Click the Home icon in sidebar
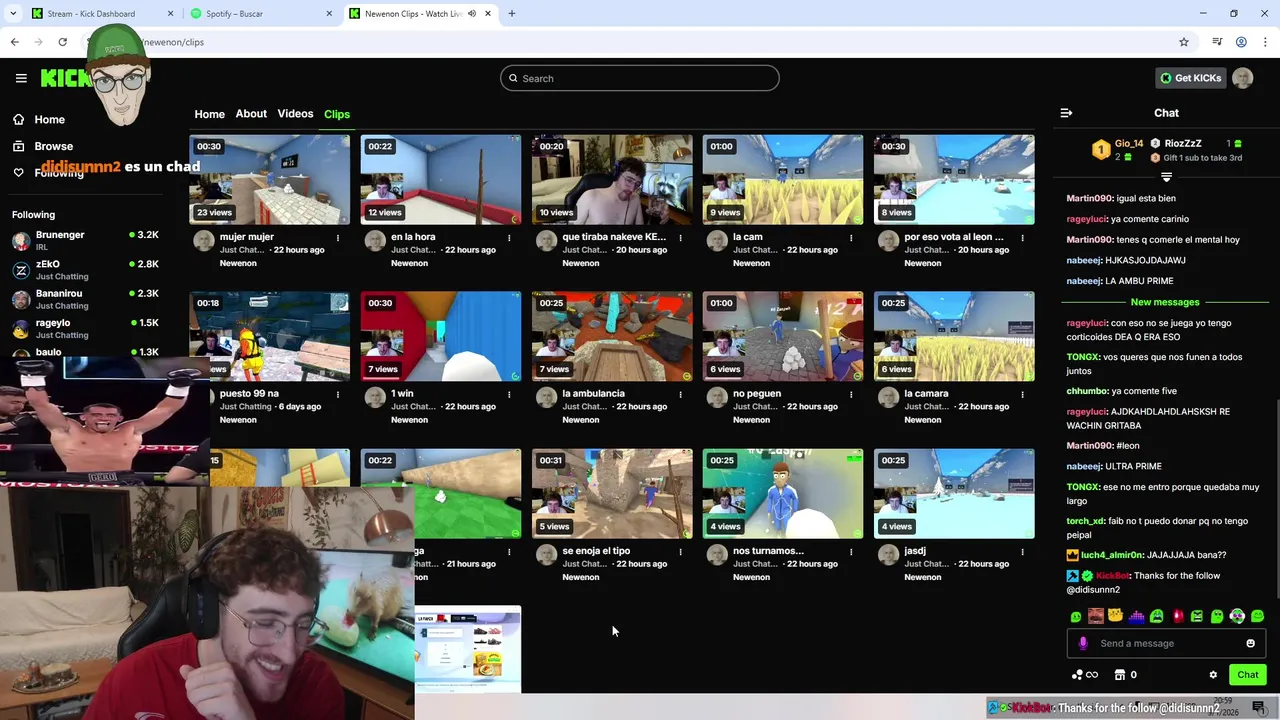The image size is (1280, 720). 18,119
